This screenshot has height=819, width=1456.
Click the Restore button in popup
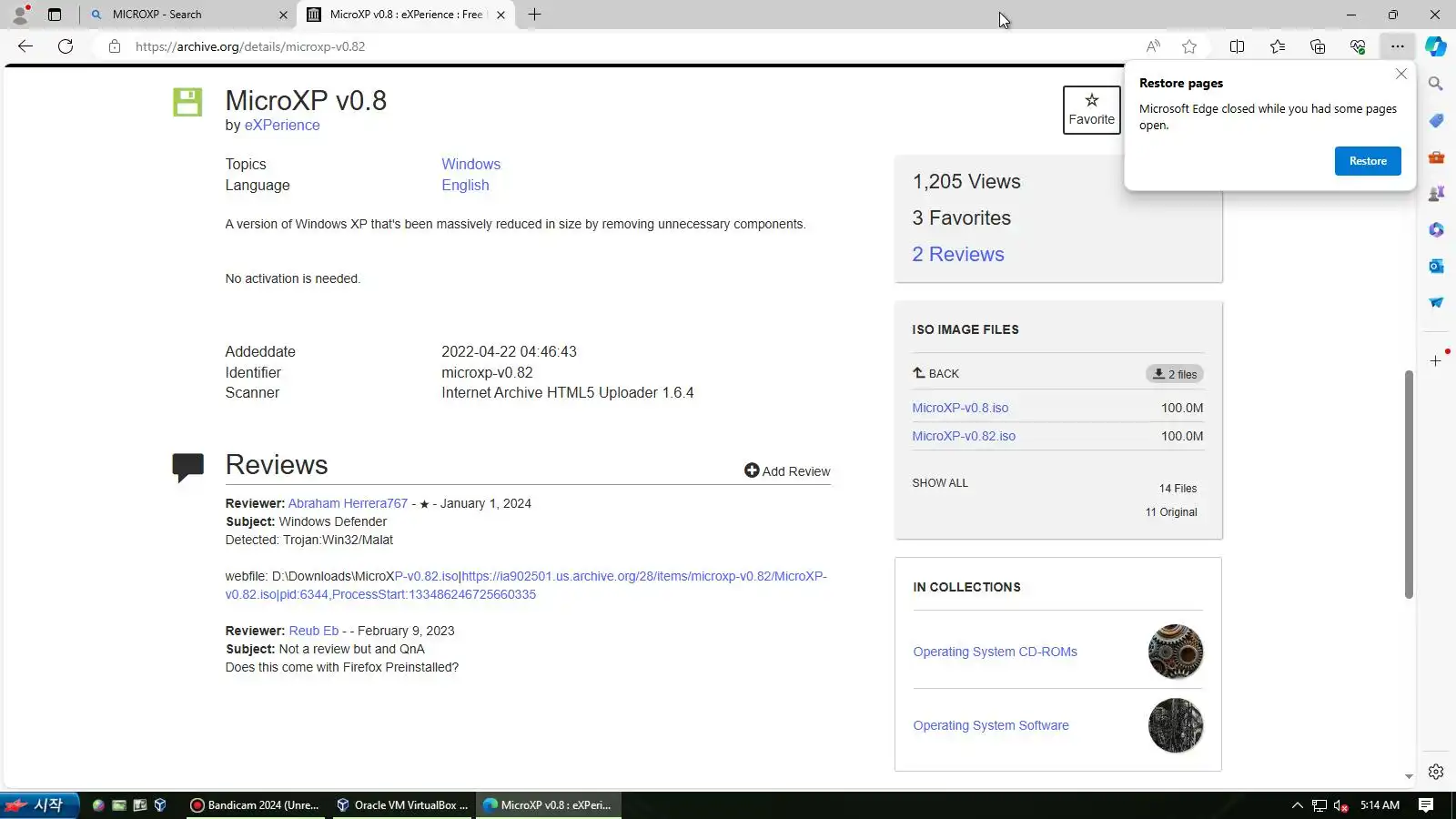tap(1368, 161)
